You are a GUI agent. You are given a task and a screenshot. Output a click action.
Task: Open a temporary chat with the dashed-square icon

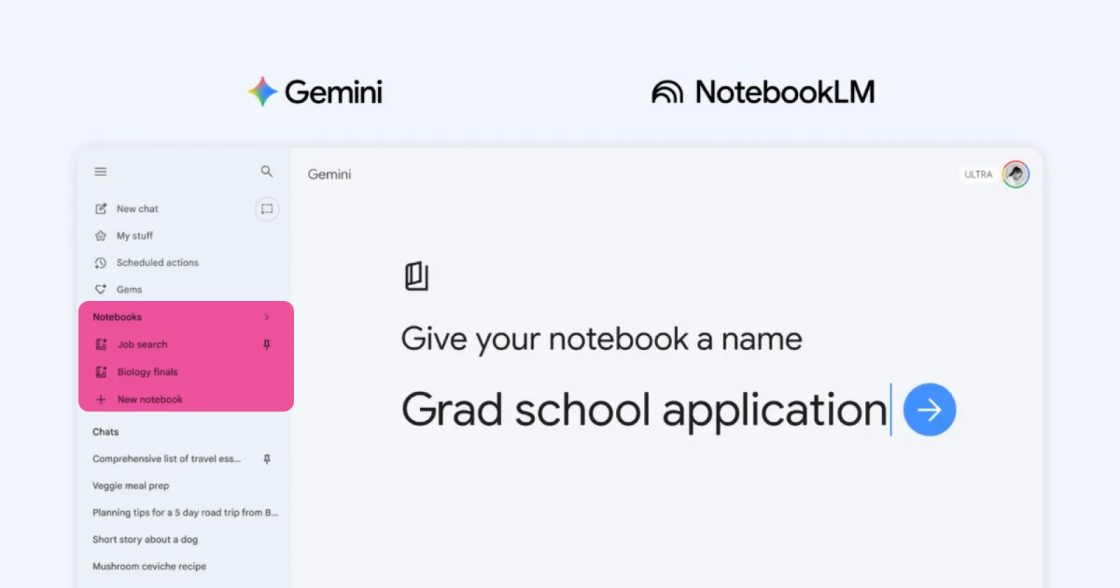(x=266, y=209)
